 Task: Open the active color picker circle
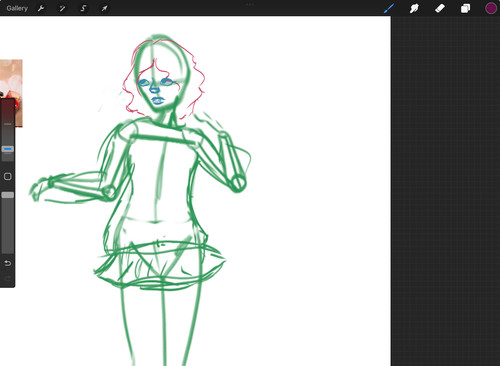(x=491, y=8)
